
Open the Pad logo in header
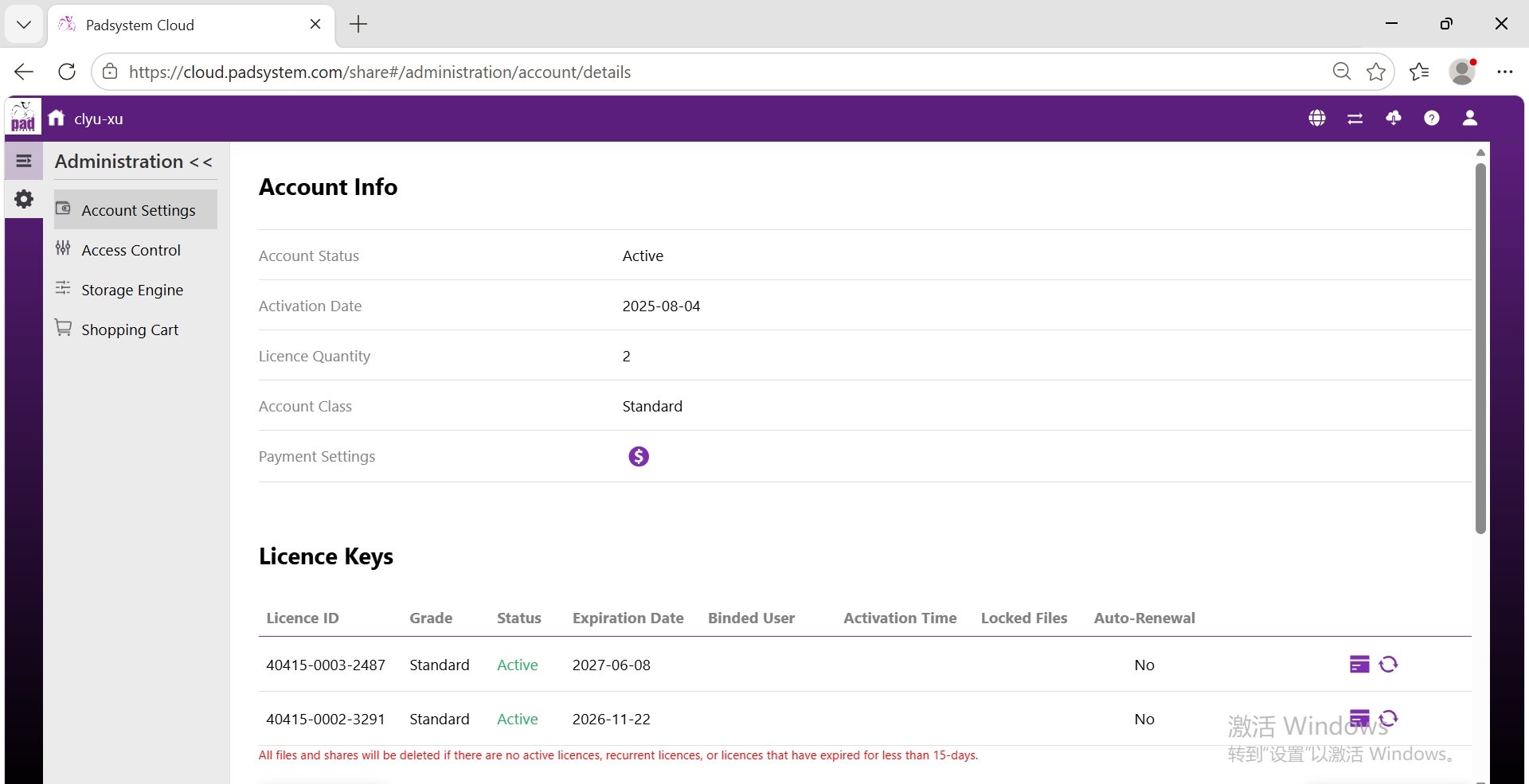coord(23,117)
